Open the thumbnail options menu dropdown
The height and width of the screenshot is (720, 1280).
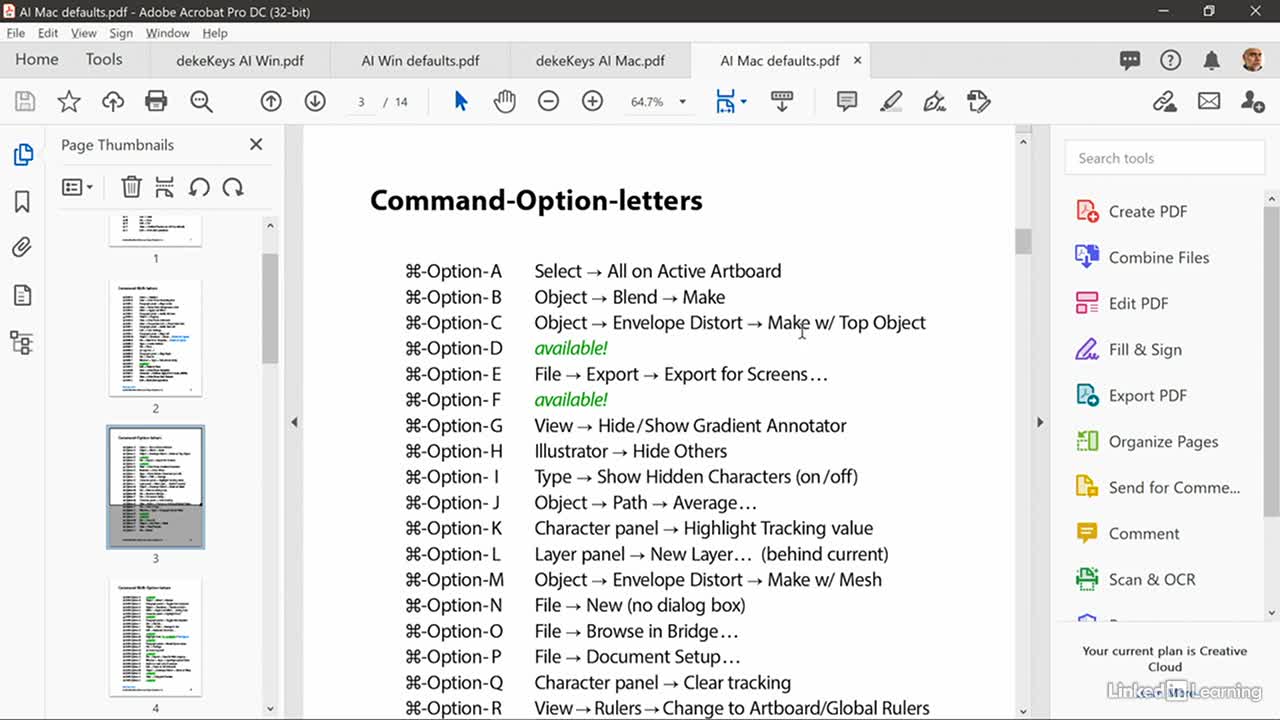pos(77,187)
